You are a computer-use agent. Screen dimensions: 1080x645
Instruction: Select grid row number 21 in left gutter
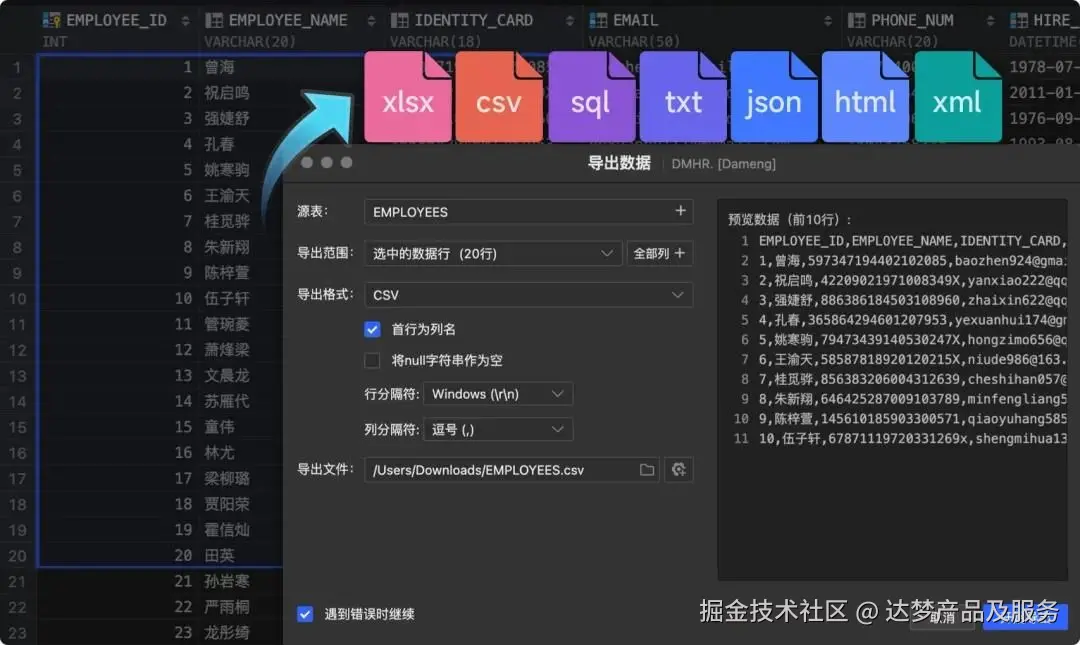coord(17,582)
